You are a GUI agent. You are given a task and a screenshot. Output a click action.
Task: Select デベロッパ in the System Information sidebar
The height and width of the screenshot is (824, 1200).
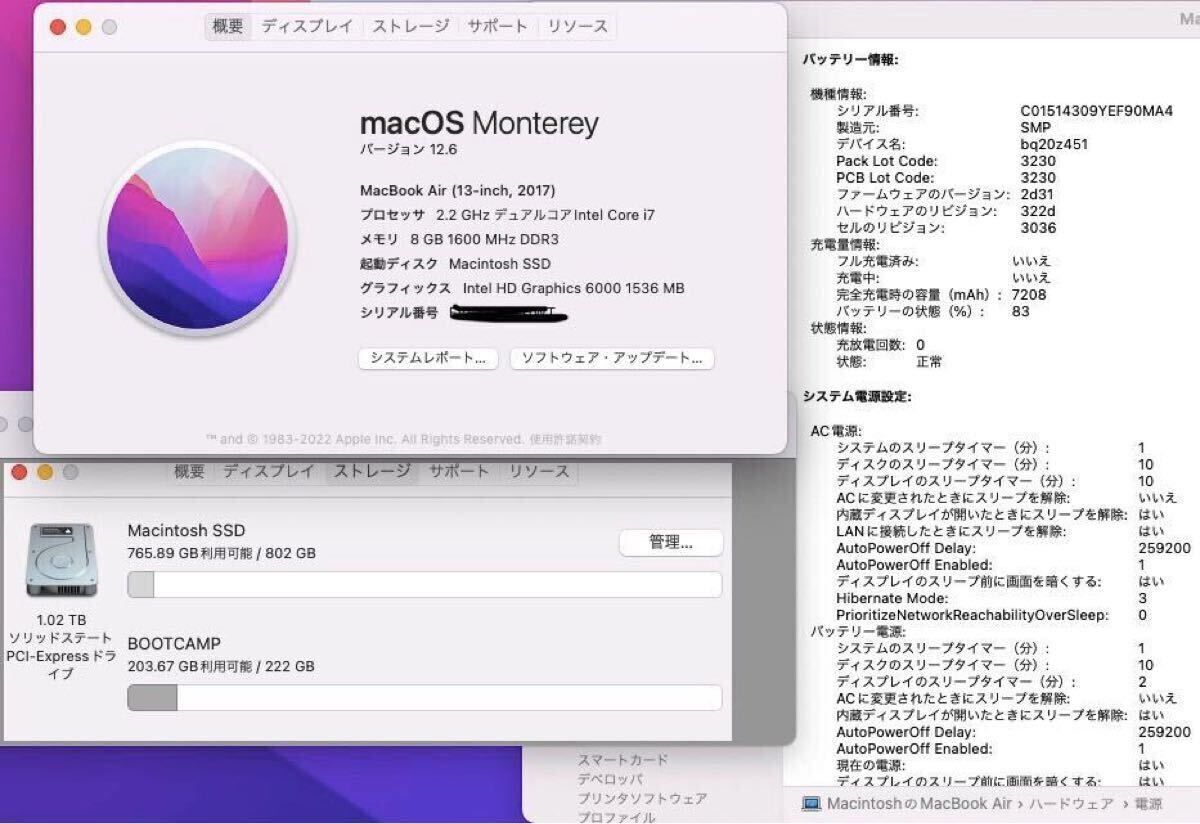click(x=610, y=779)
